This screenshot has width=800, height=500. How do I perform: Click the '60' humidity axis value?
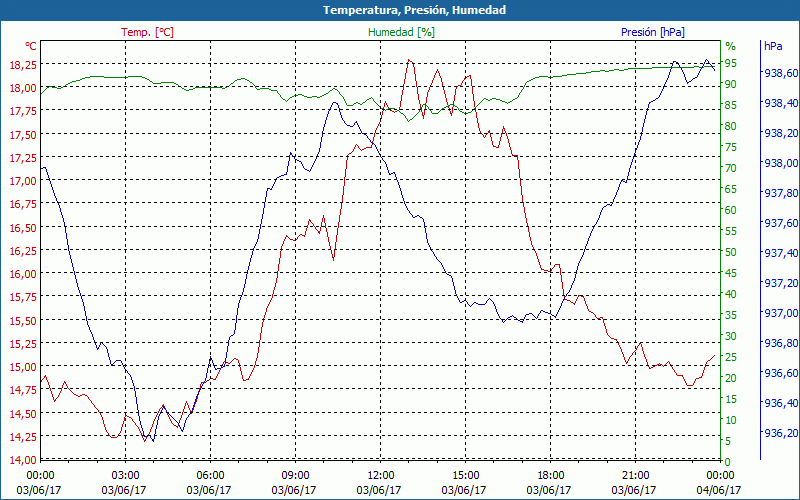coord(731,210)
